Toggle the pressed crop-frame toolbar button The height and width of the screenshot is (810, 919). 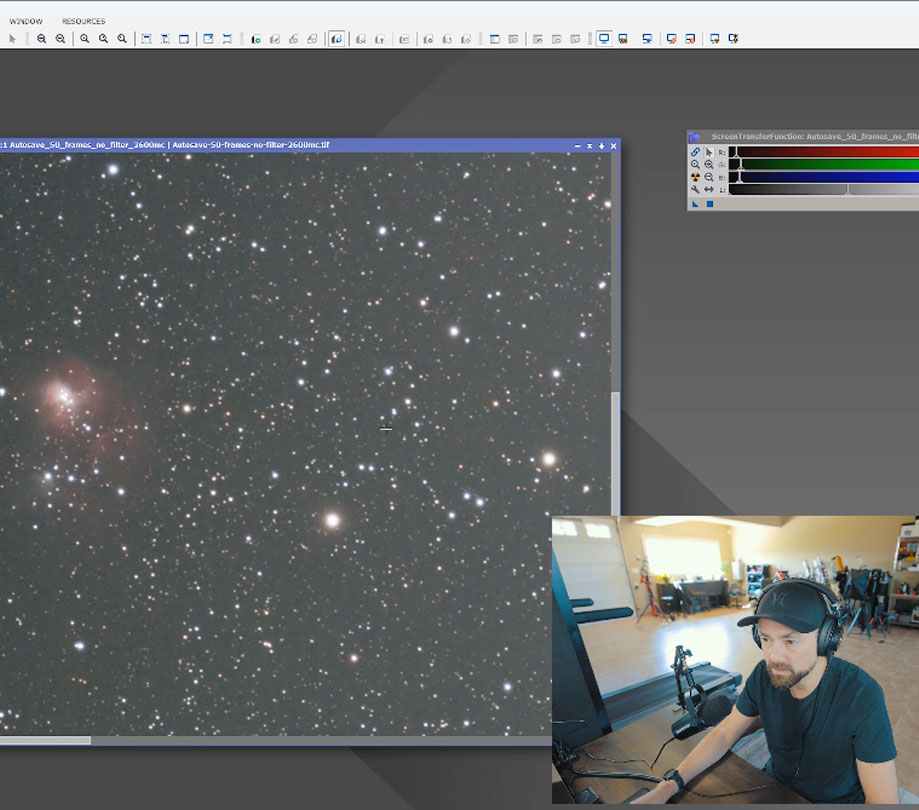[336, 38]
